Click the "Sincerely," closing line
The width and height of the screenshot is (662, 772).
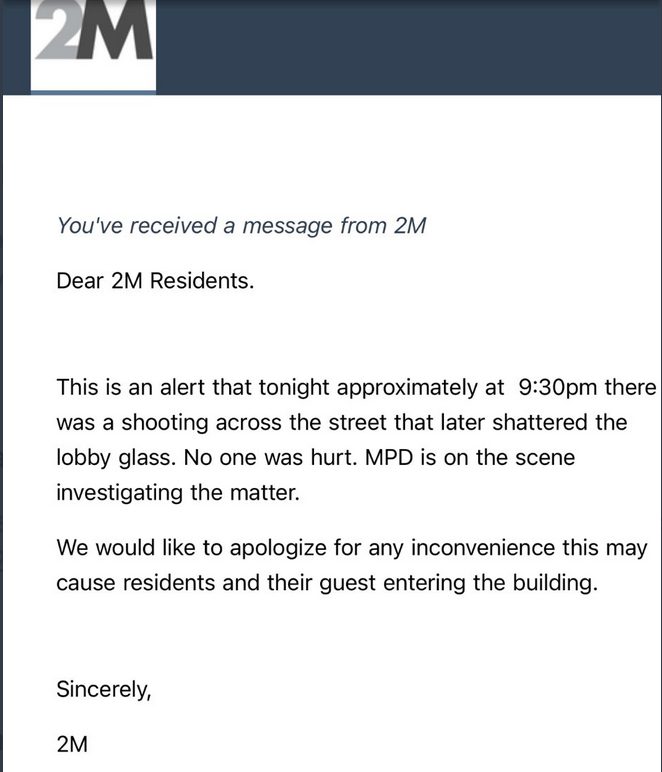pyautogui.click(x=104, y=690)
